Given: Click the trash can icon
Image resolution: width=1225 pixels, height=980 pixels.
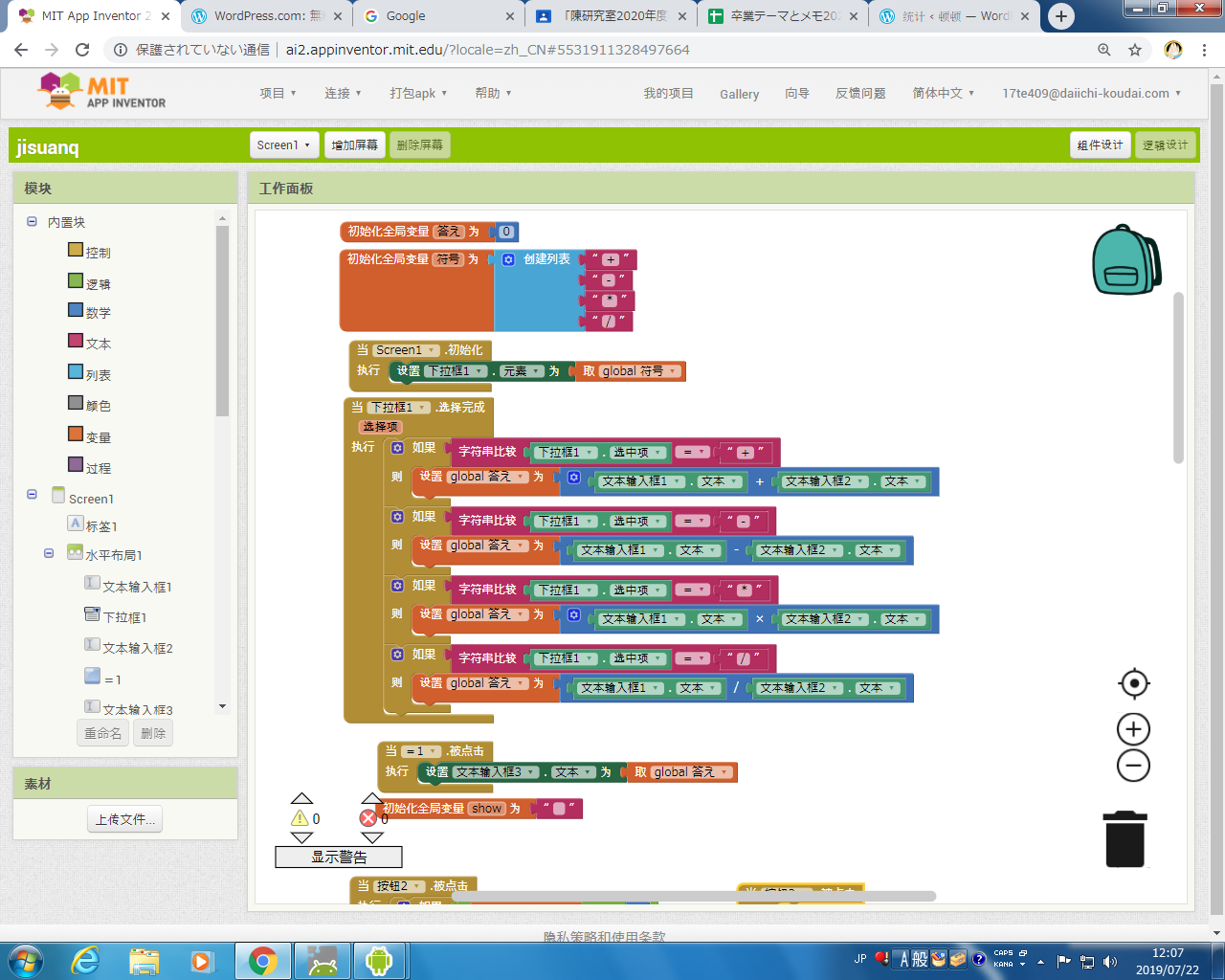Looking at the screenshot, I should 1125,839.
